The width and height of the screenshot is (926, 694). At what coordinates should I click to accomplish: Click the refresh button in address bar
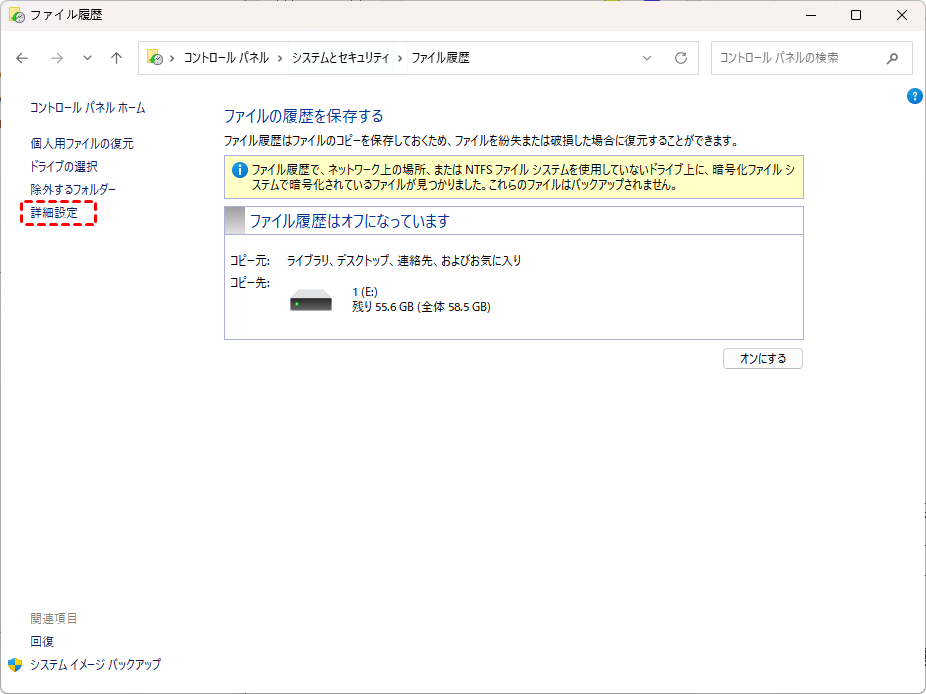click(x=681, y=58)
